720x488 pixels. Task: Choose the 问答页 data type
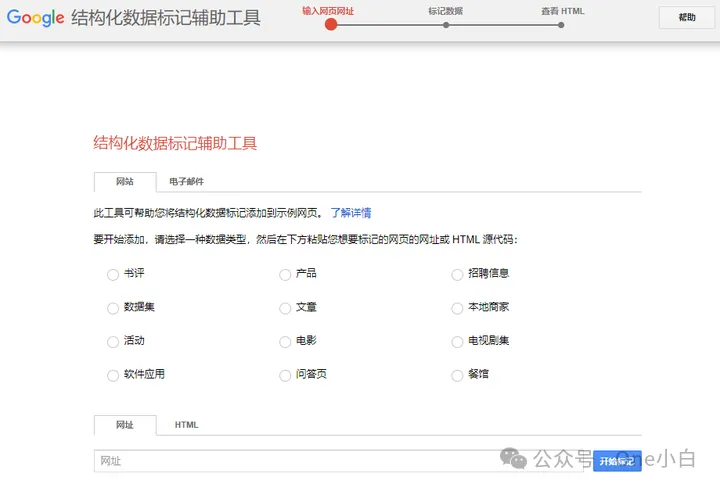[x=285, y=375]
